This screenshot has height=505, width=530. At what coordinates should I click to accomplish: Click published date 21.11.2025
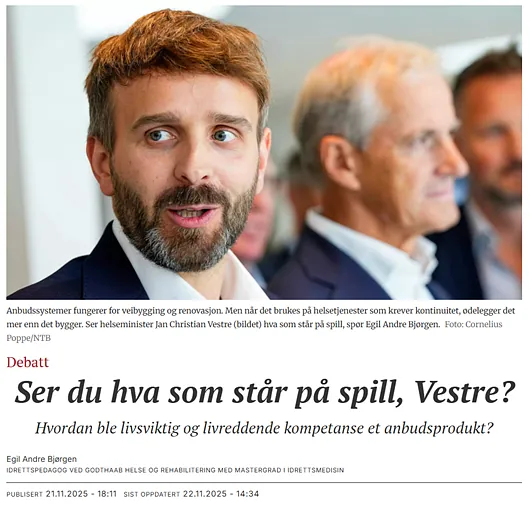(67, 494)
